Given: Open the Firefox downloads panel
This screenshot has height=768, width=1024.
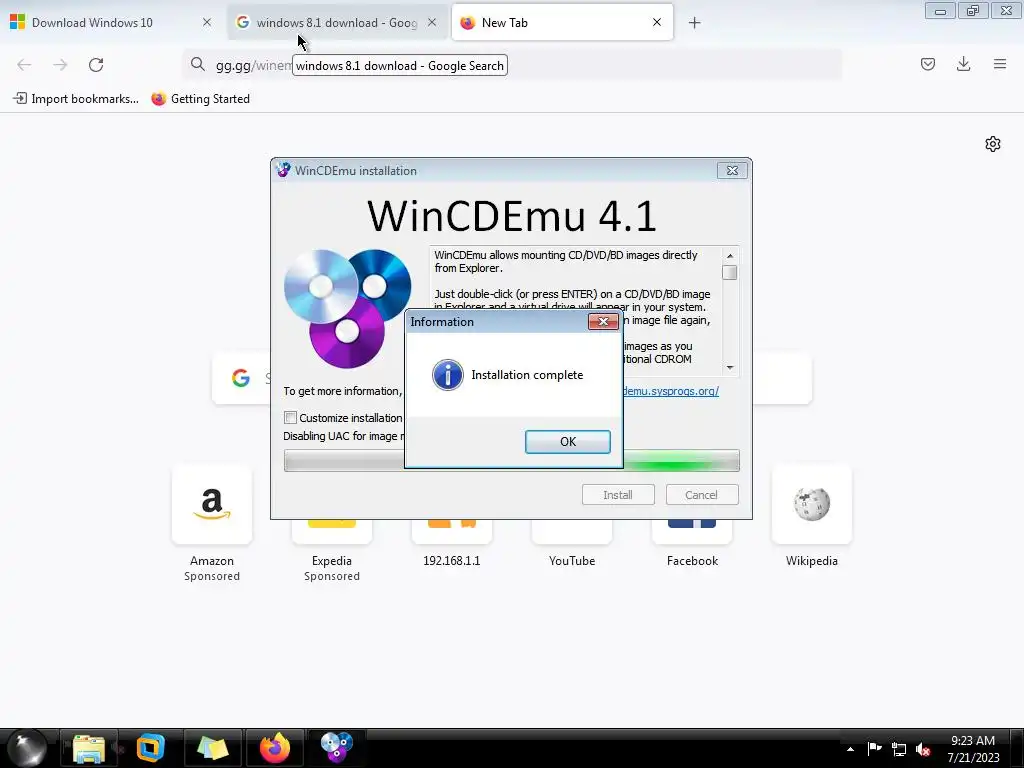Looking at the screenshot, I should (963, 64).
